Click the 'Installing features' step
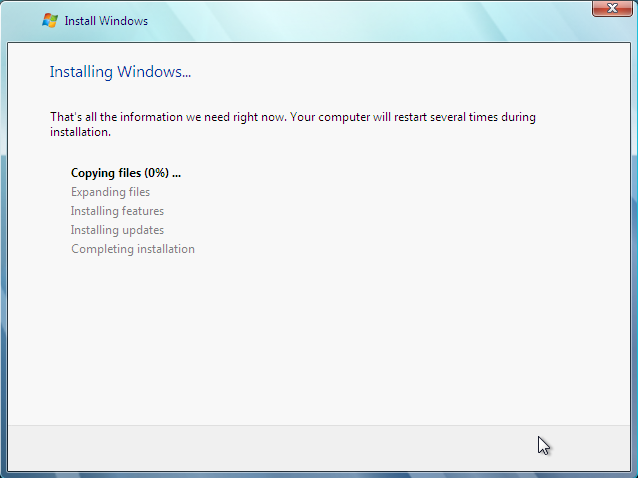The width and height of the screenshot is (638, 478). [117, 211]
